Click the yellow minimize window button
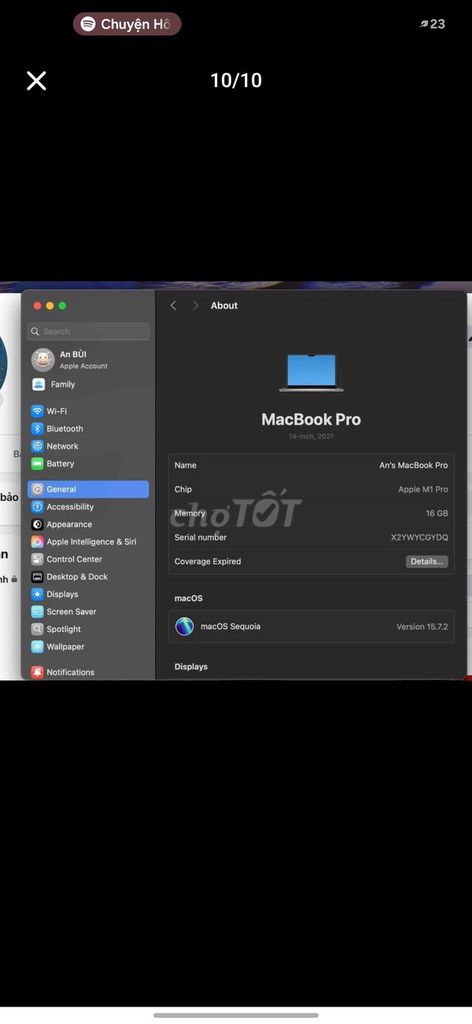The image size is (472, 1024). pyautogui.click(x=50, y=306)
